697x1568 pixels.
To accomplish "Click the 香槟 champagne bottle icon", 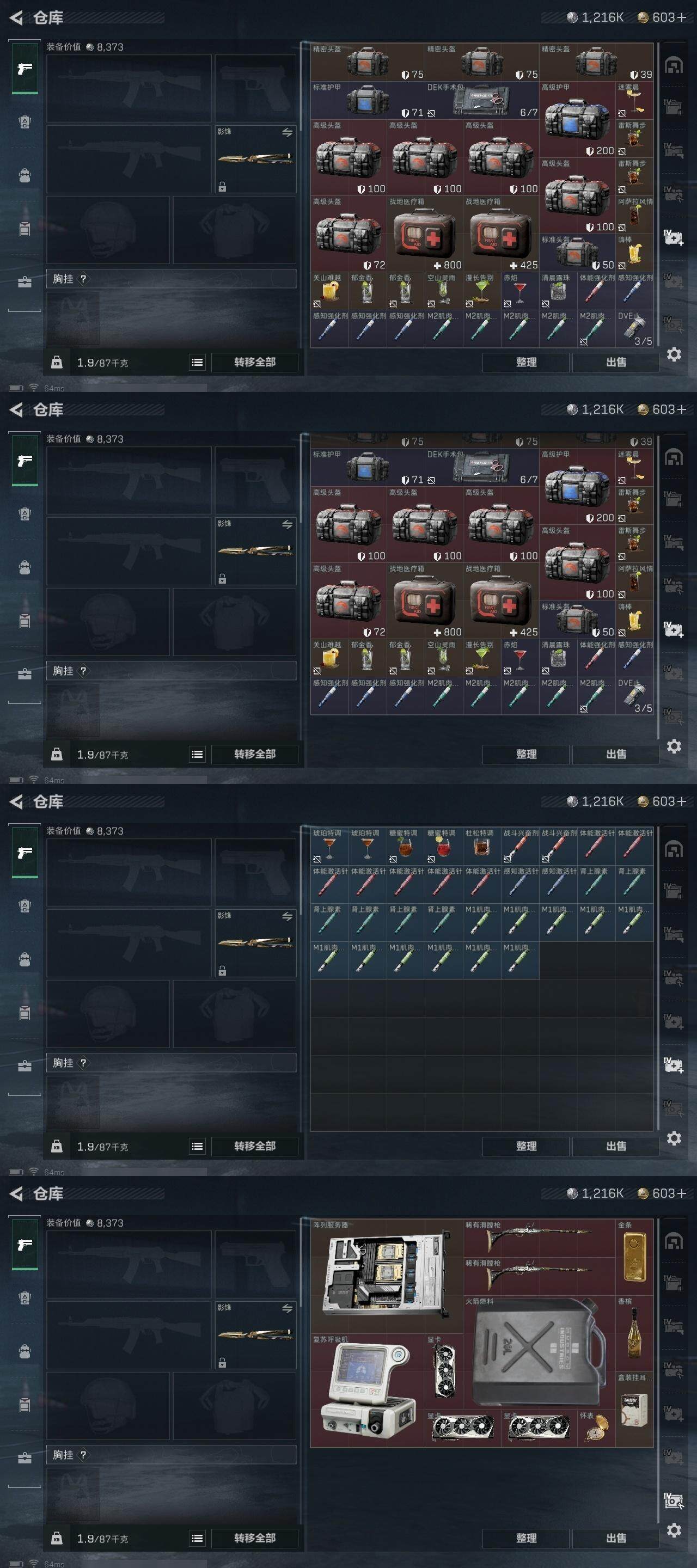I will 634,1332.
